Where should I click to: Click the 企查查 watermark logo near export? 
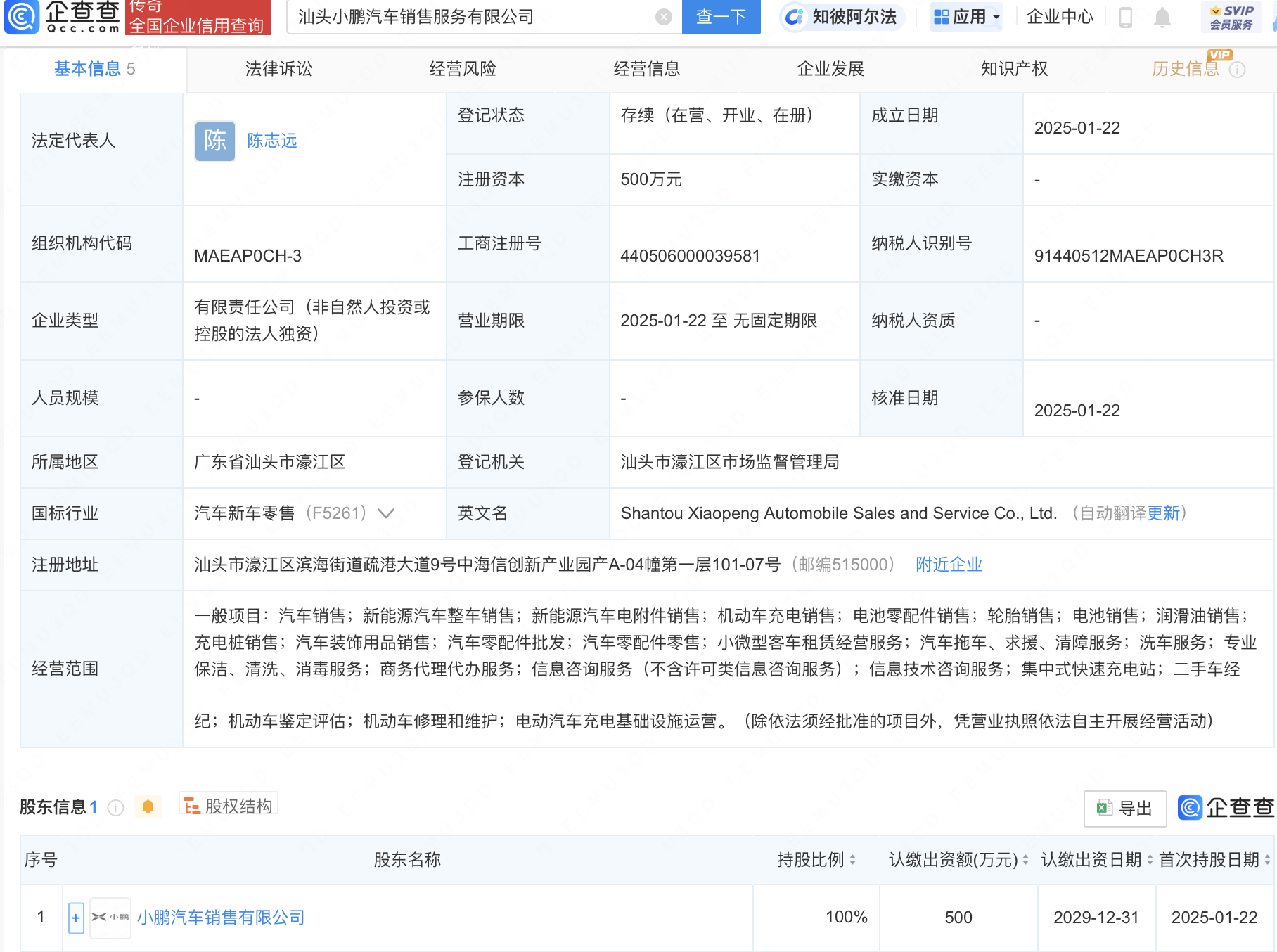click(1226, 808)
